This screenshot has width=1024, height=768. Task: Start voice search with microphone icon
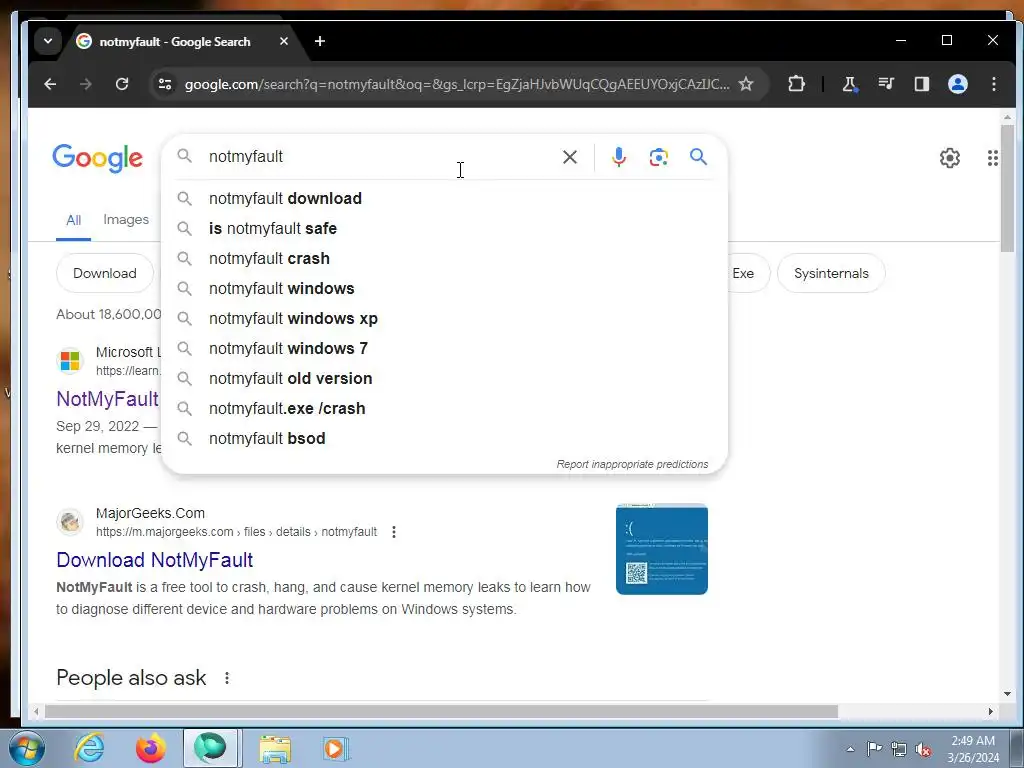[618, 157]
